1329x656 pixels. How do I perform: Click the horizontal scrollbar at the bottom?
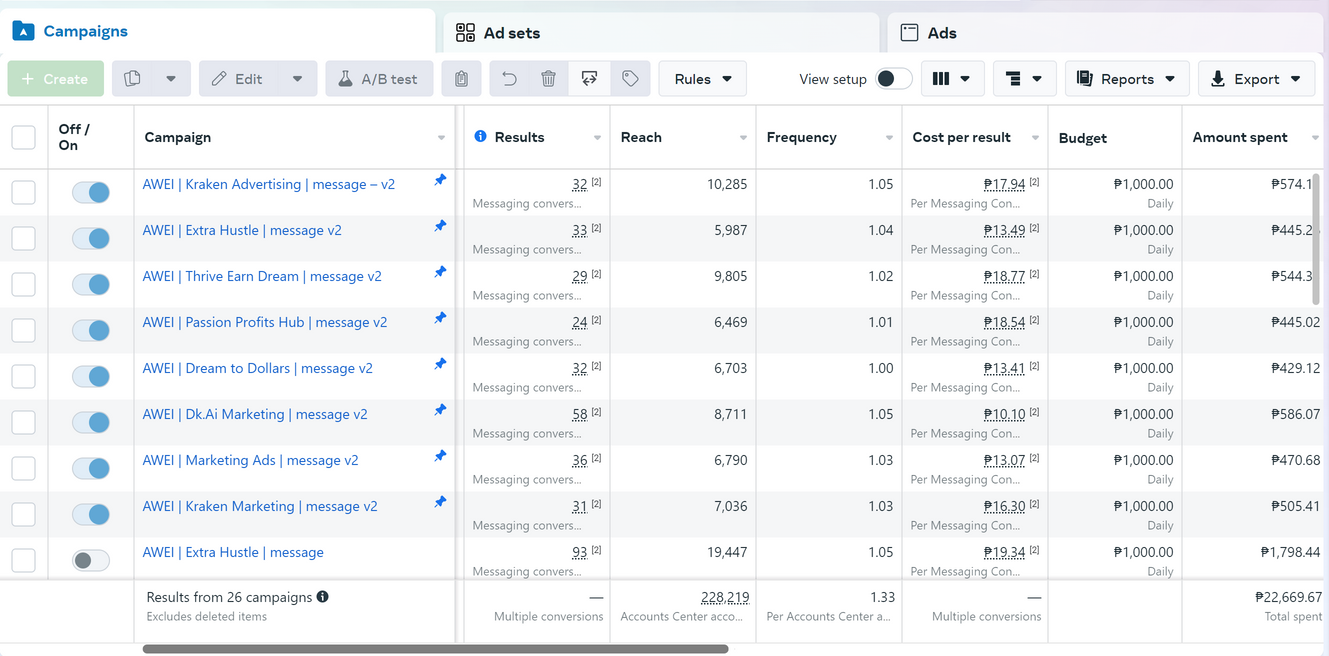[435, 649]
